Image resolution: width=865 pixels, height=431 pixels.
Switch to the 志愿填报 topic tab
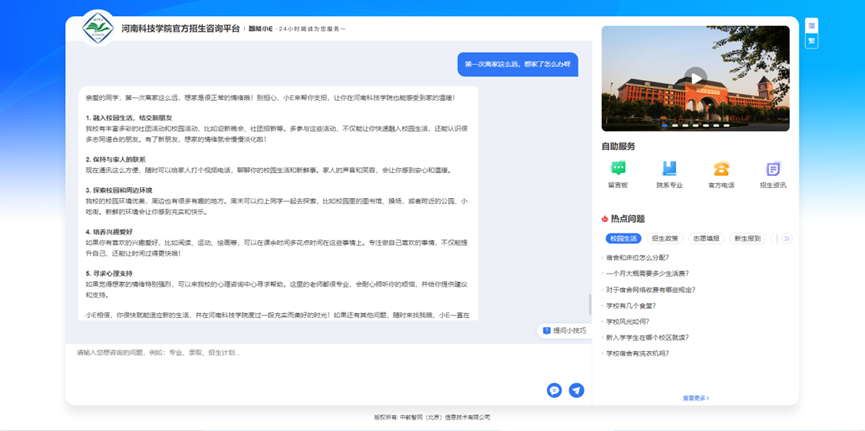(706, 239)
